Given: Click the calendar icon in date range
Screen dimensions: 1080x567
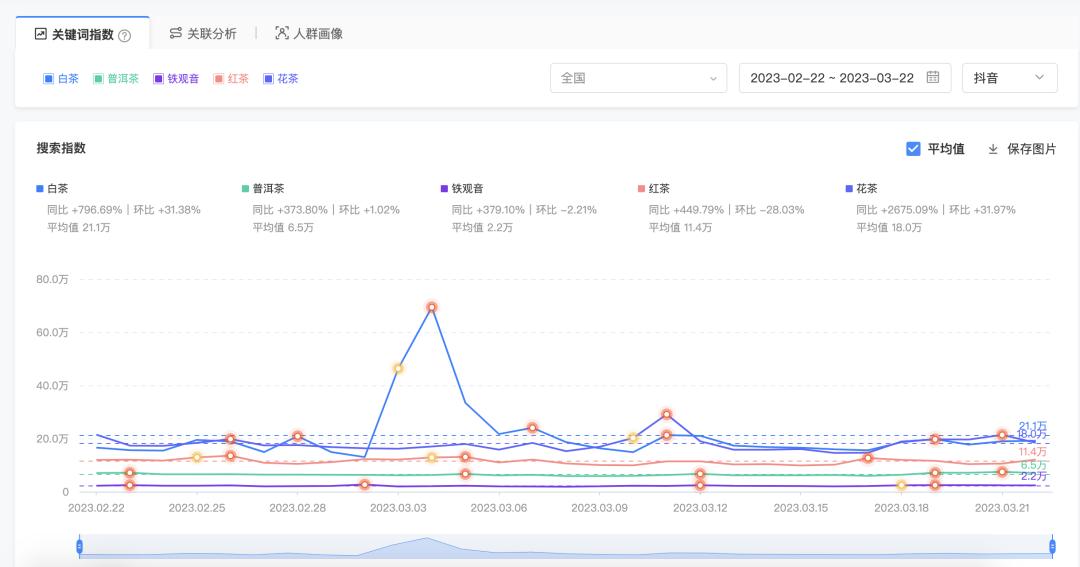Looking at the screenshot, I should (932, 78).
